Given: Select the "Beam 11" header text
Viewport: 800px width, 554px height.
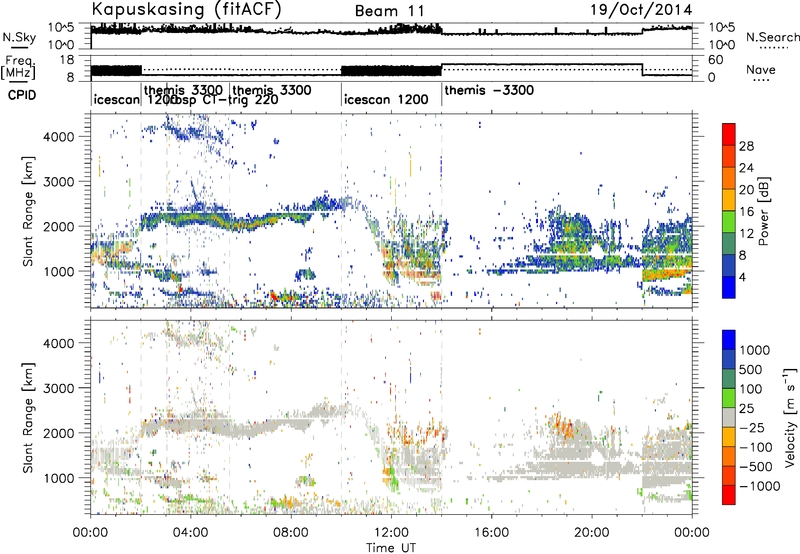Looking at the screenshot, I should click(x=389, y=11).
